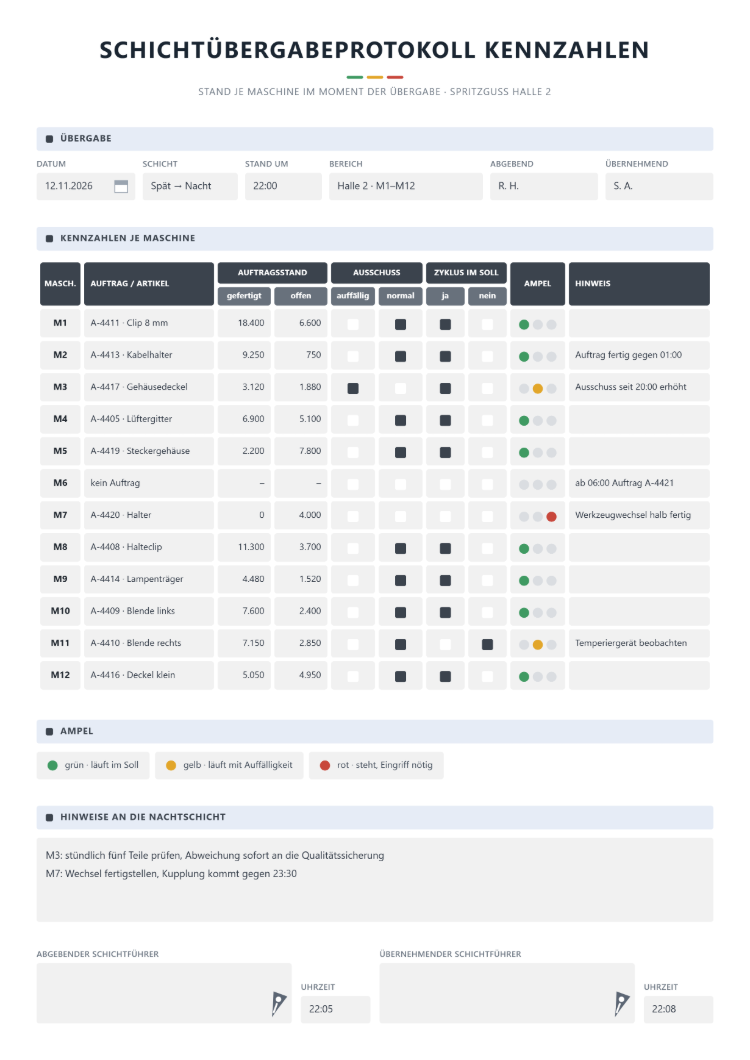Click the M4 machine label
The height and width of the screenshot is (1060, 750).
tap(60, 419)
